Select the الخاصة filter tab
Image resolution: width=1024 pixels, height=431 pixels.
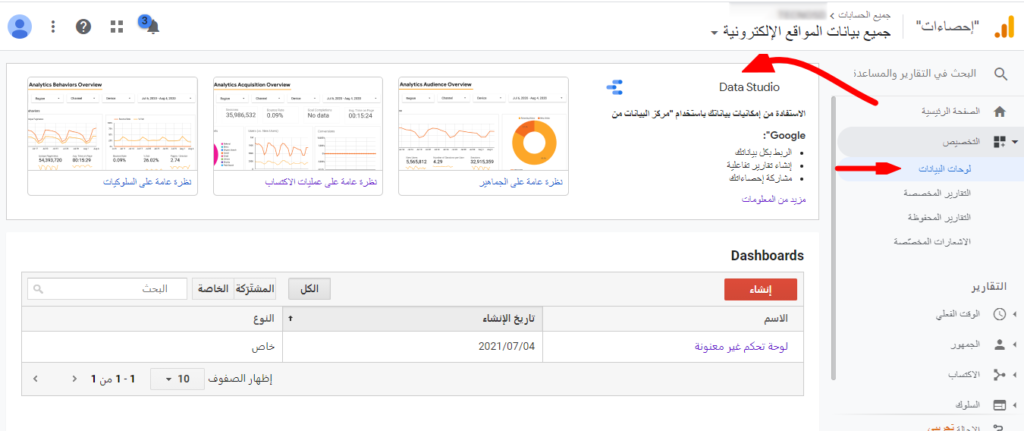pyautogui.click(x=213, y=289)
